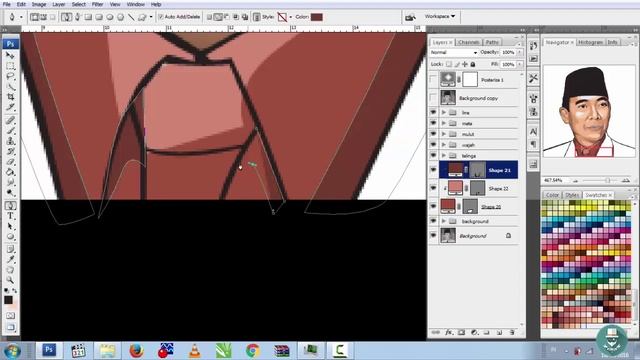Expand the mata layer group
This screenshot has height=360, width=640.
(x=444, y=123)
